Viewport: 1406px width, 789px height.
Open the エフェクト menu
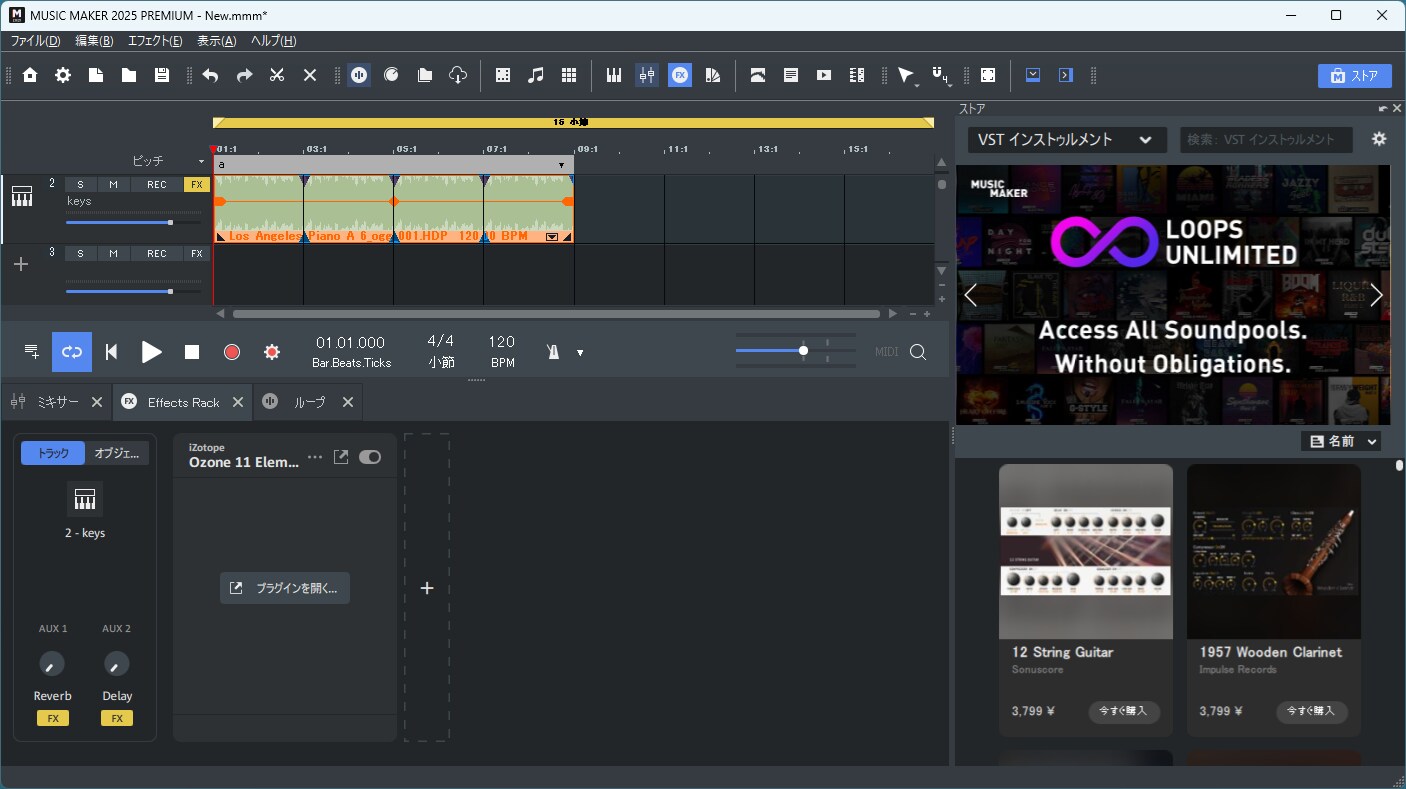click(154, 41)
